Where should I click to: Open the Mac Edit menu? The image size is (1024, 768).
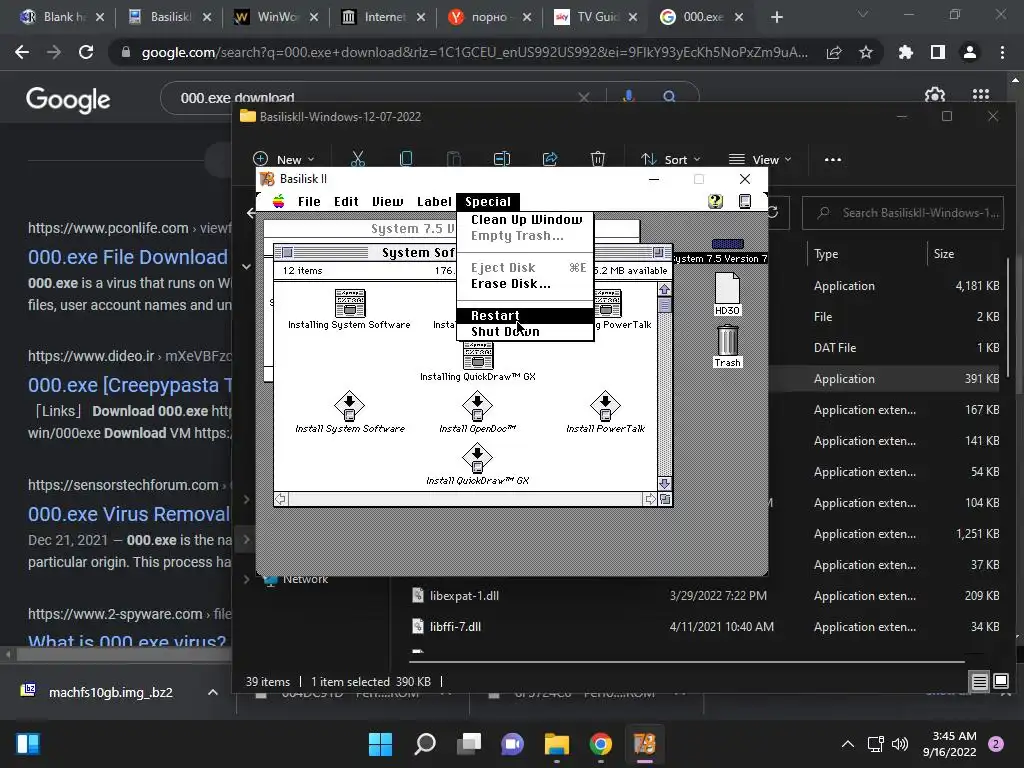[x=346, y=202]
